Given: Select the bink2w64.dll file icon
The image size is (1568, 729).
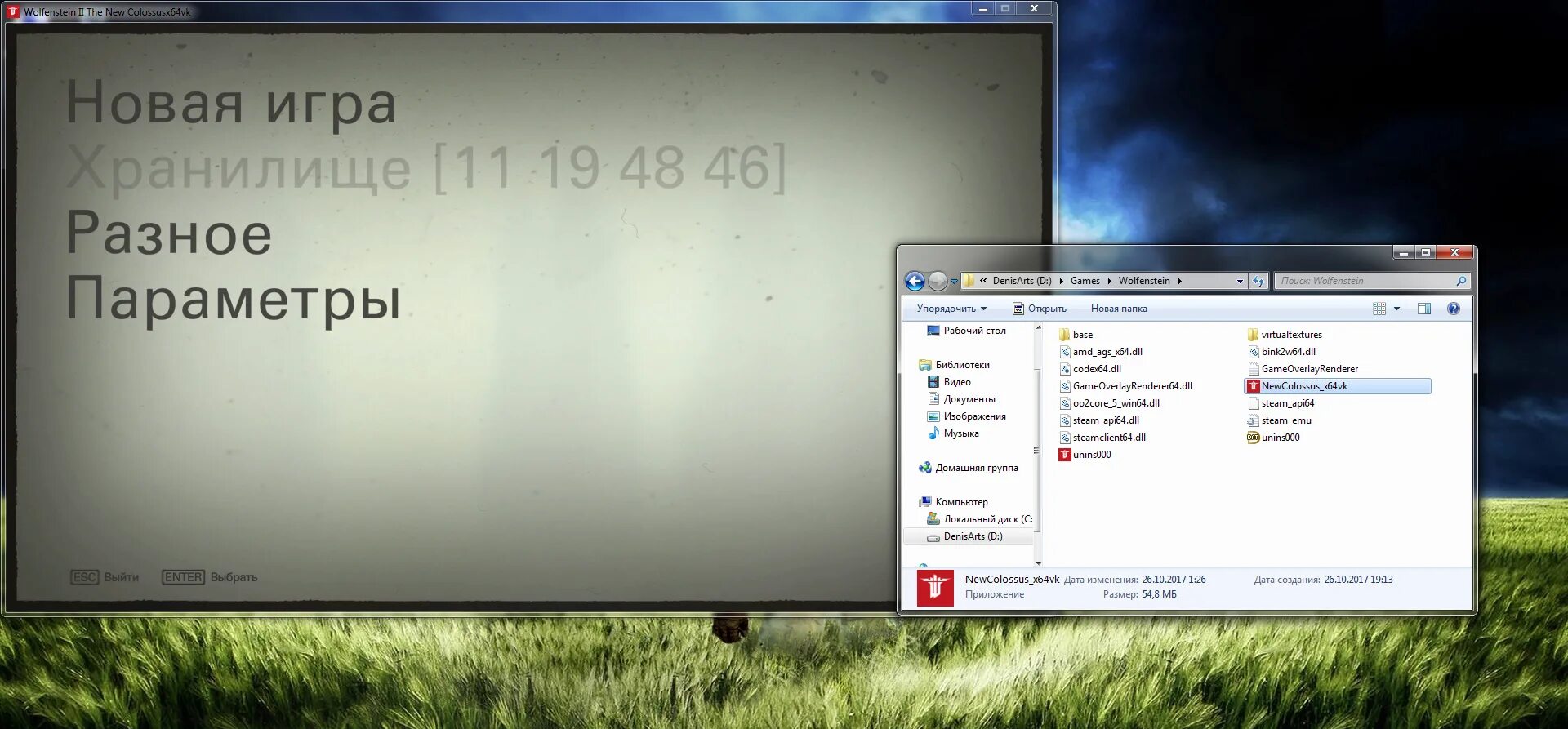Looking at the screenshot, I should pyautogui.click(x=1254, y=352).
